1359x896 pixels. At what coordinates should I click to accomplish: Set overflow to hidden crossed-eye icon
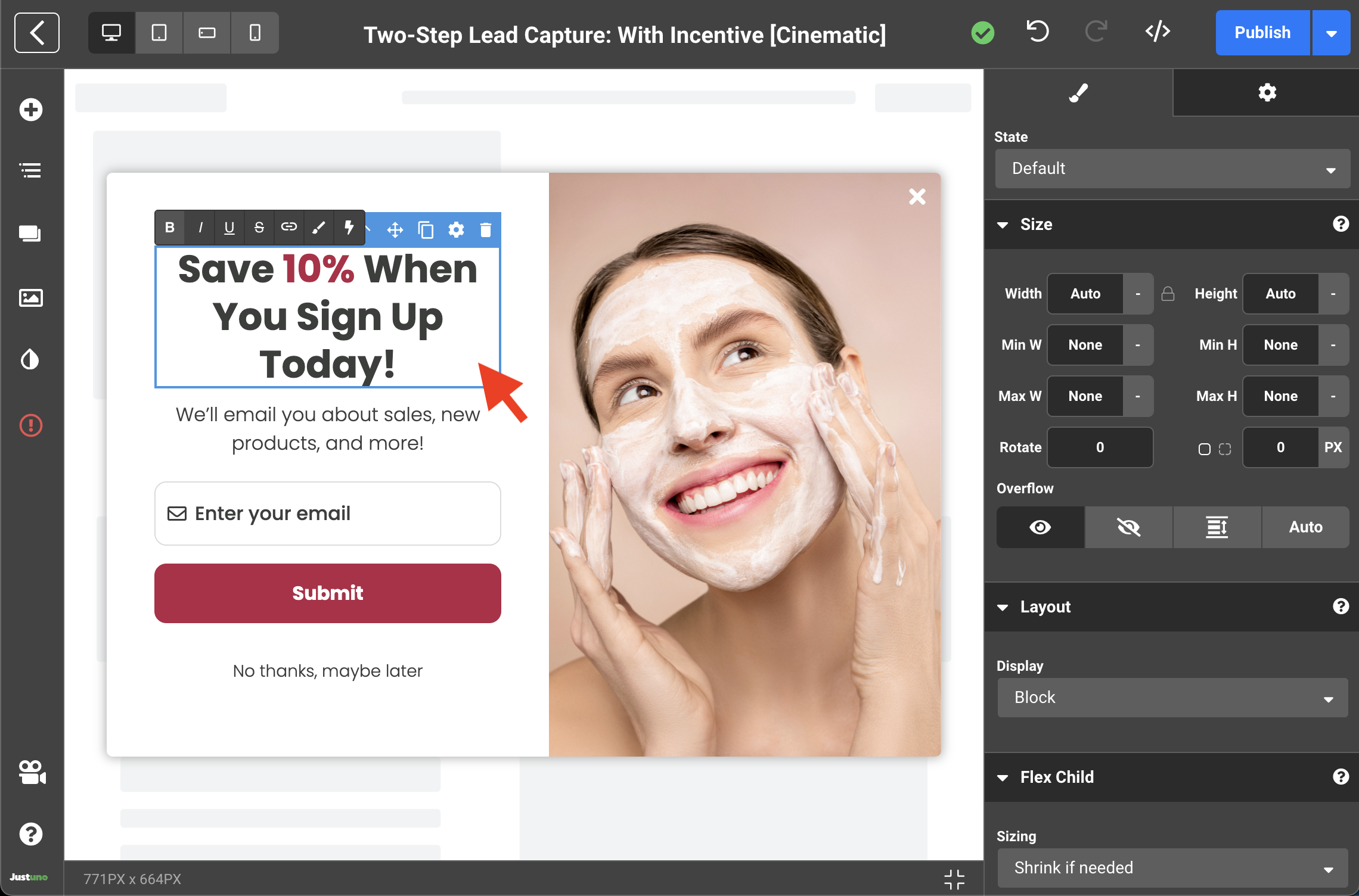(x=1128, y=527)
